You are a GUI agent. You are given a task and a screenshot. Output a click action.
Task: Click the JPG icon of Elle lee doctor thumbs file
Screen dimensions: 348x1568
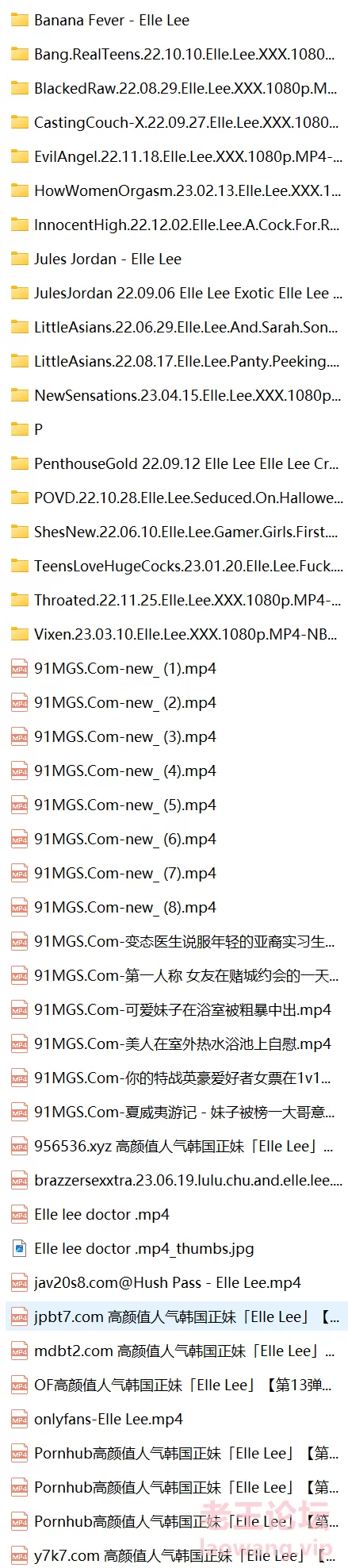[x=20, y=1248]
